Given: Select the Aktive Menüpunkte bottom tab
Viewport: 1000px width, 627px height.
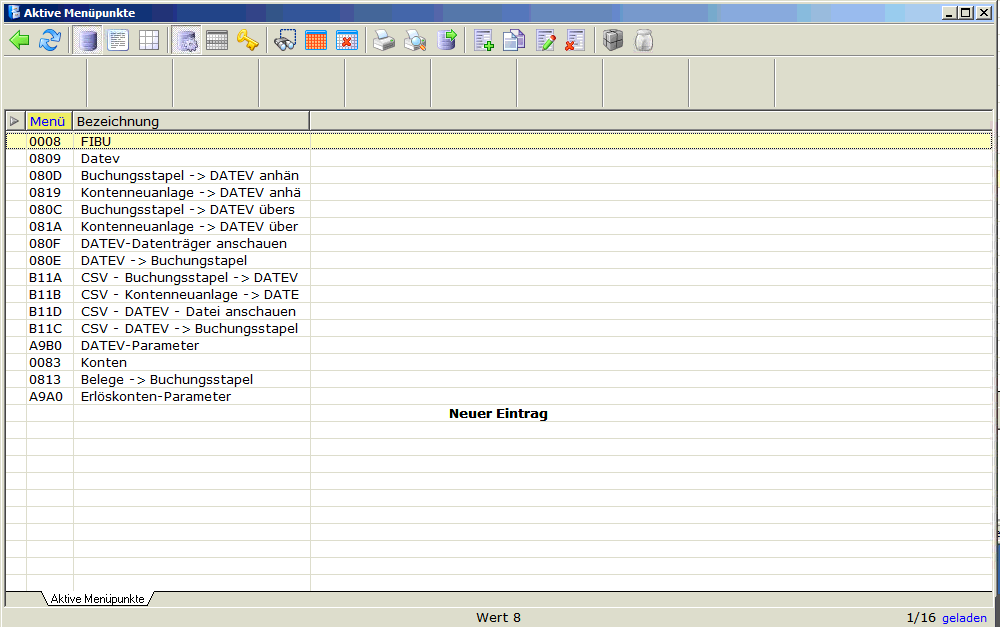Looking at the screenshot, I should (96, 599).
